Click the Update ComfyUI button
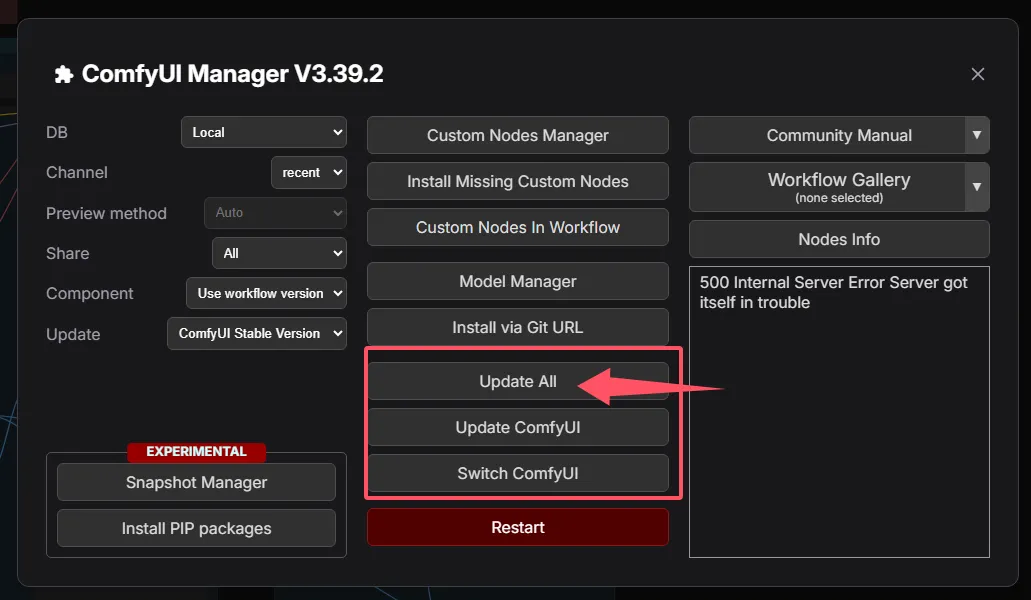1031x600 pixels. [517, 427]
